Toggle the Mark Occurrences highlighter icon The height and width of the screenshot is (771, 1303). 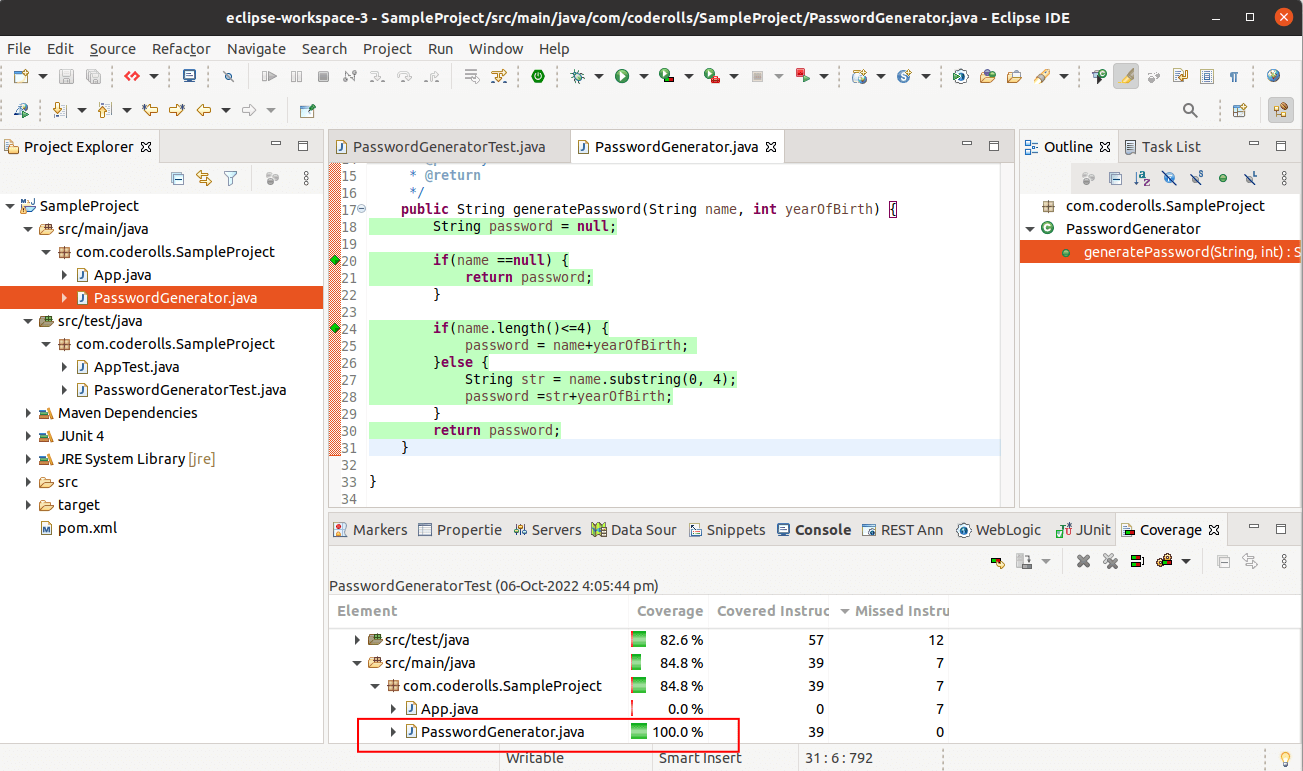(1126, 76)
